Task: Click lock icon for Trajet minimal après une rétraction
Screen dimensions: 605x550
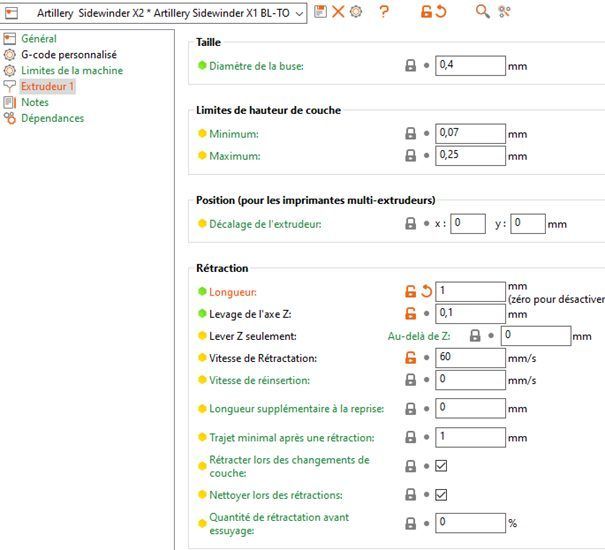Action: coord(411,437)
